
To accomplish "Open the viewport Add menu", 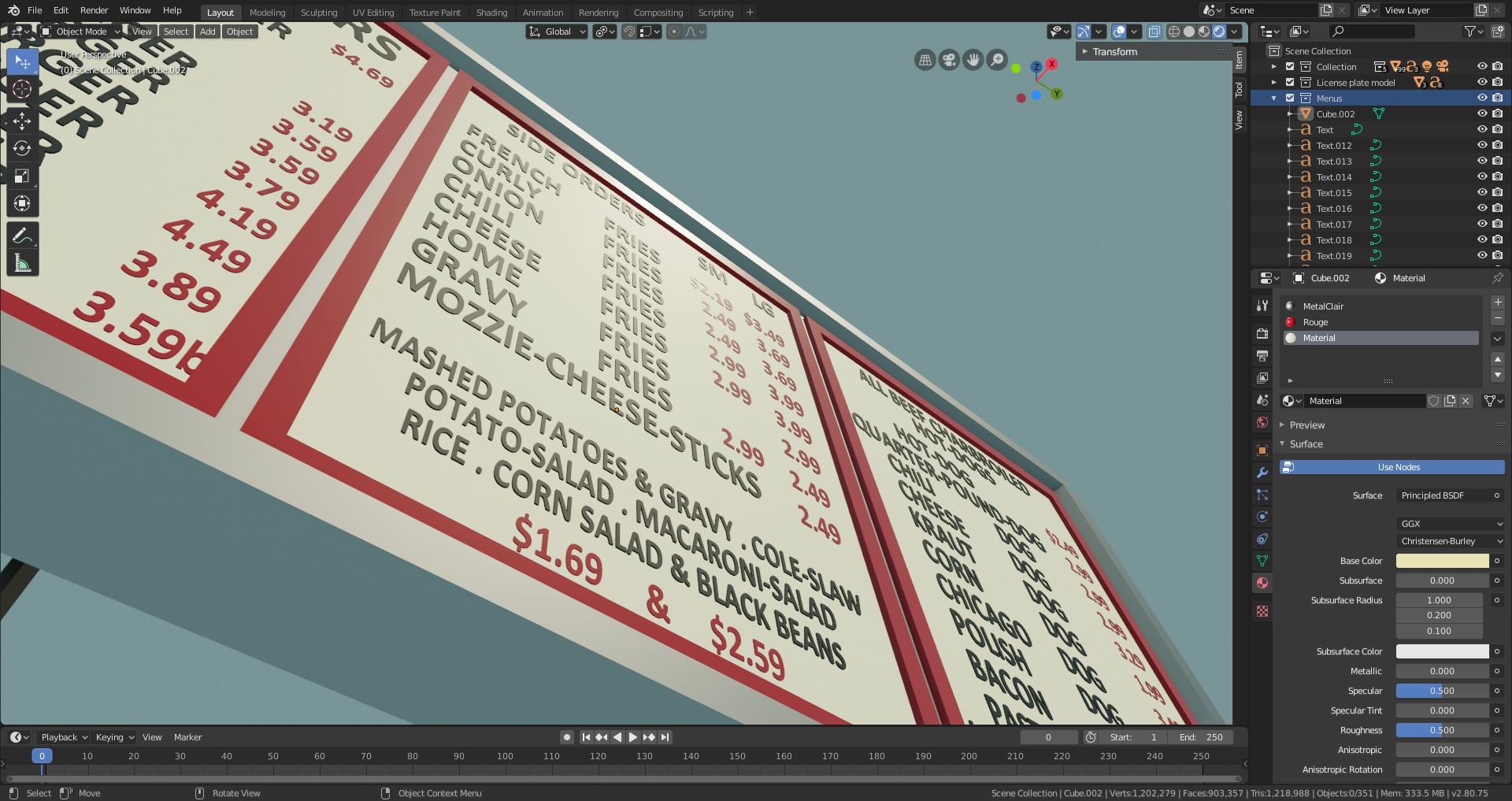I will click(208, 32).
